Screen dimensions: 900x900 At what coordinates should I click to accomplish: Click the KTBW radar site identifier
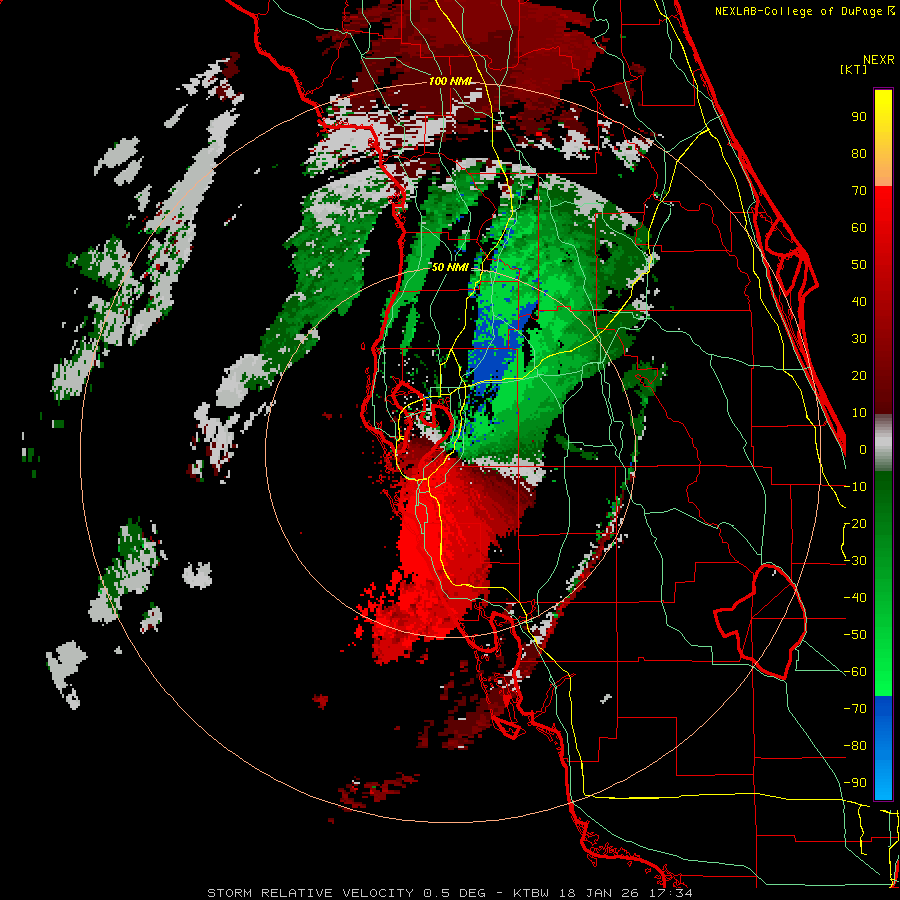point(531,893)
